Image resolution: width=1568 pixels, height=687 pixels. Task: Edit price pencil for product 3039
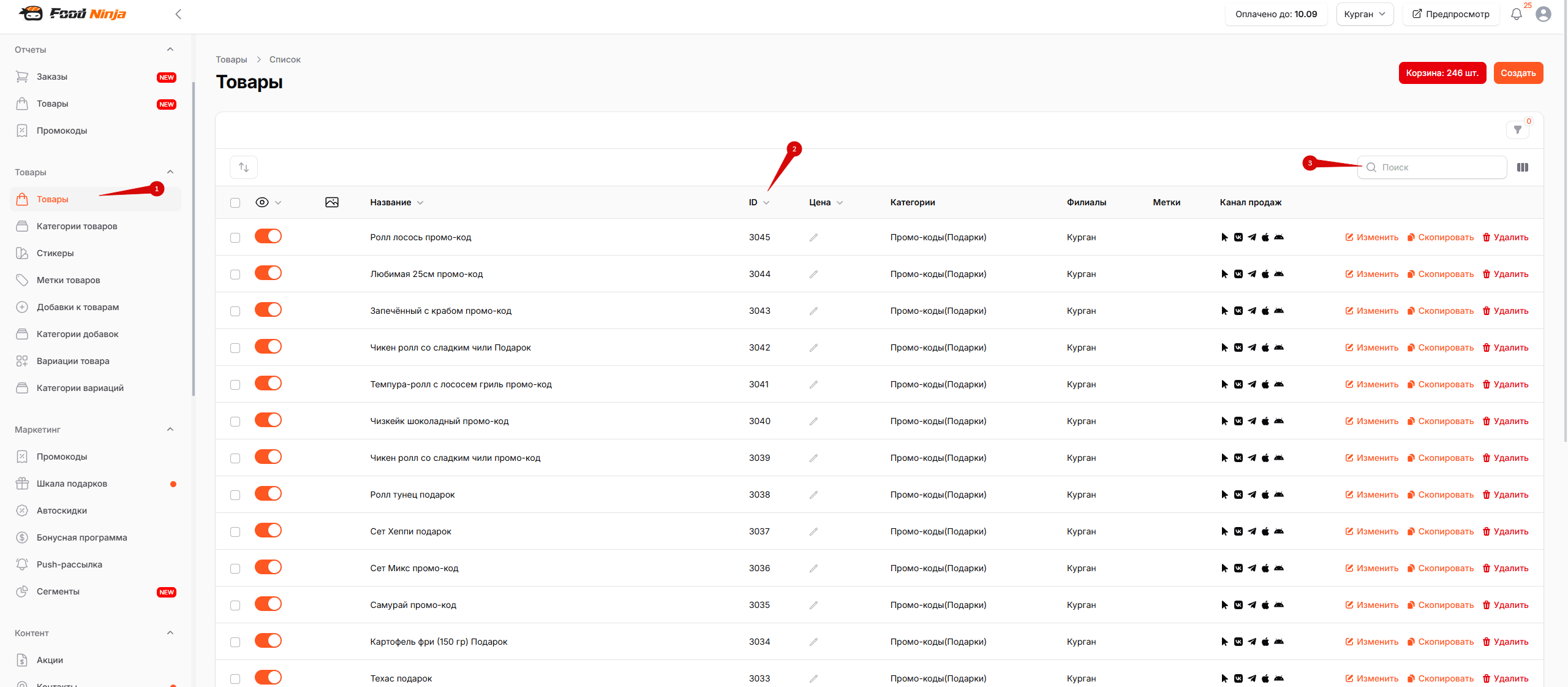coord(813,458)
